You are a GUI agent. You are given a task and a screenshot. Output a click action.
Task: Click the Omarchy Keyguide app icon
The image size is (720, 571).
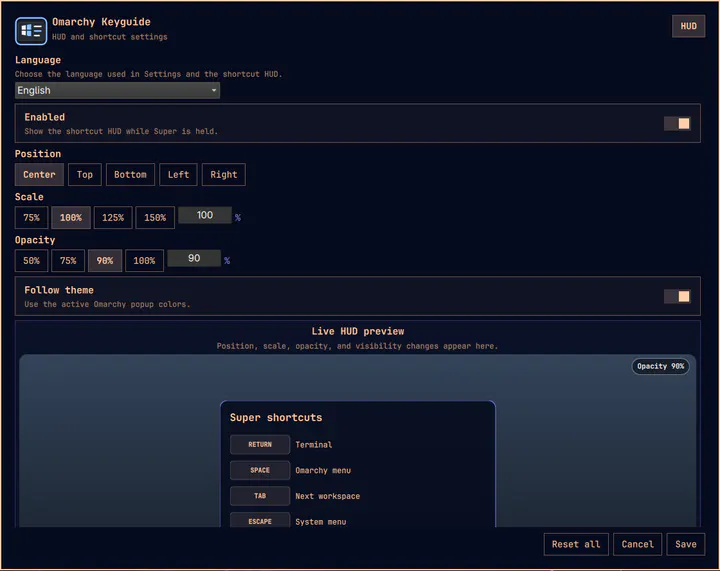point(31,31)
